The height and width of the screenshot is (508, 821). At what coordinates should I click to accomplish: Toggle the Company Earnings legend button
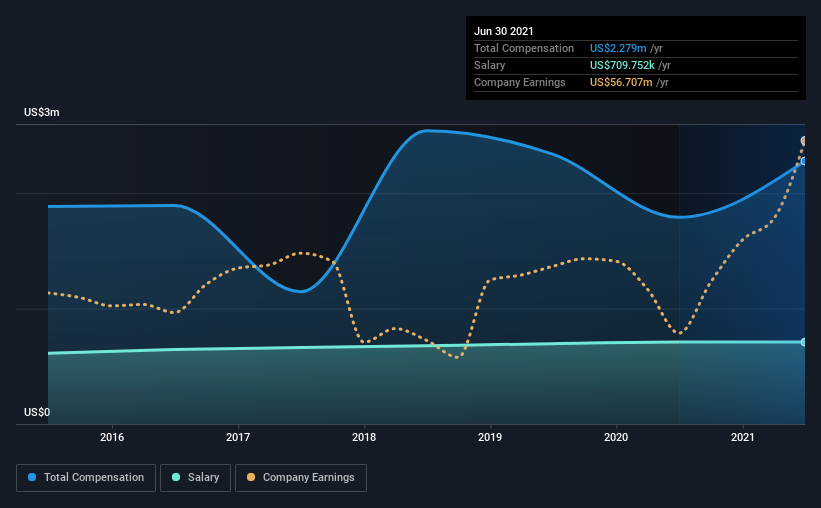click(x=301, y=478)
